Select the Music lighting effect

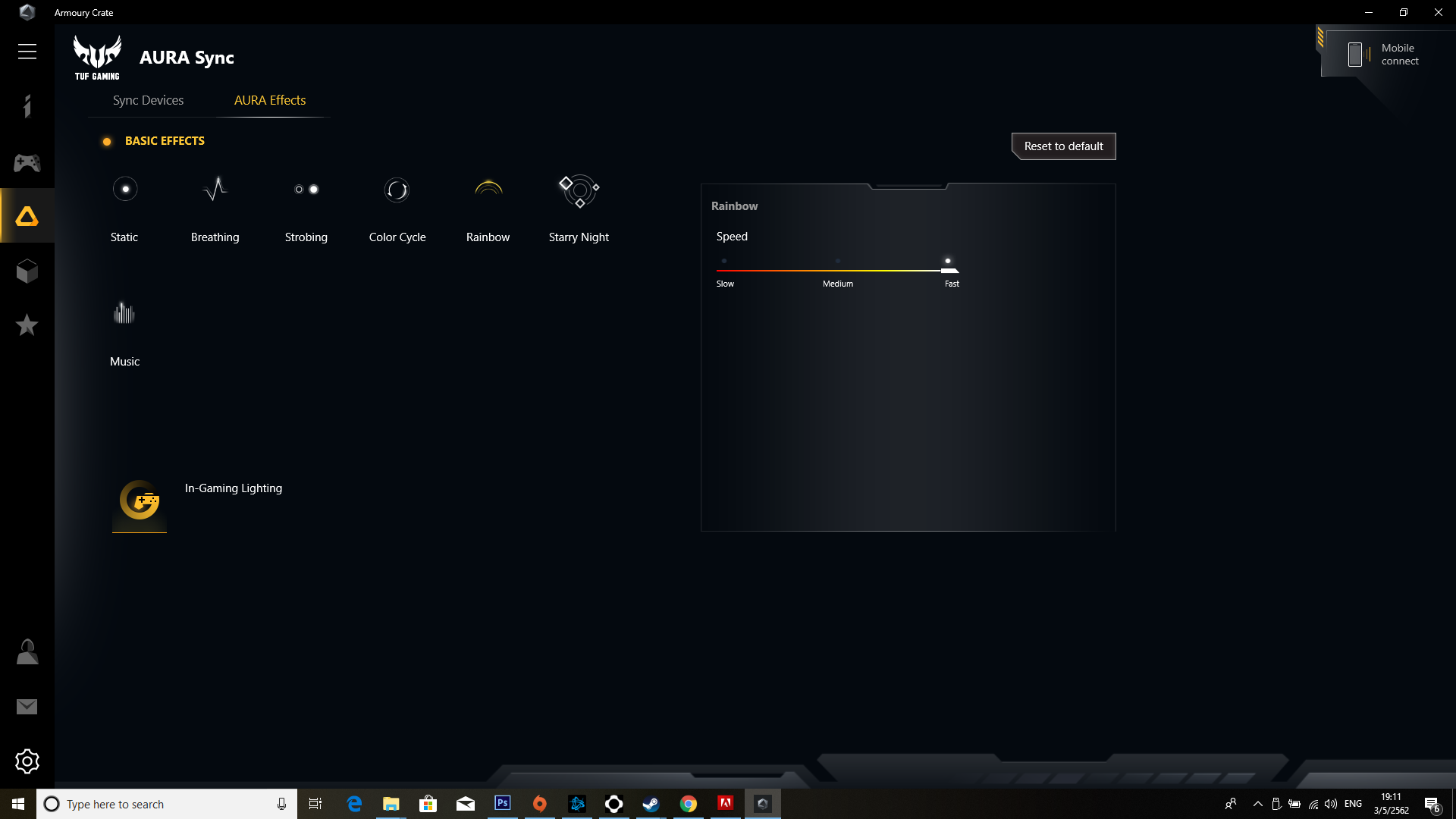(x=124, y=312)
